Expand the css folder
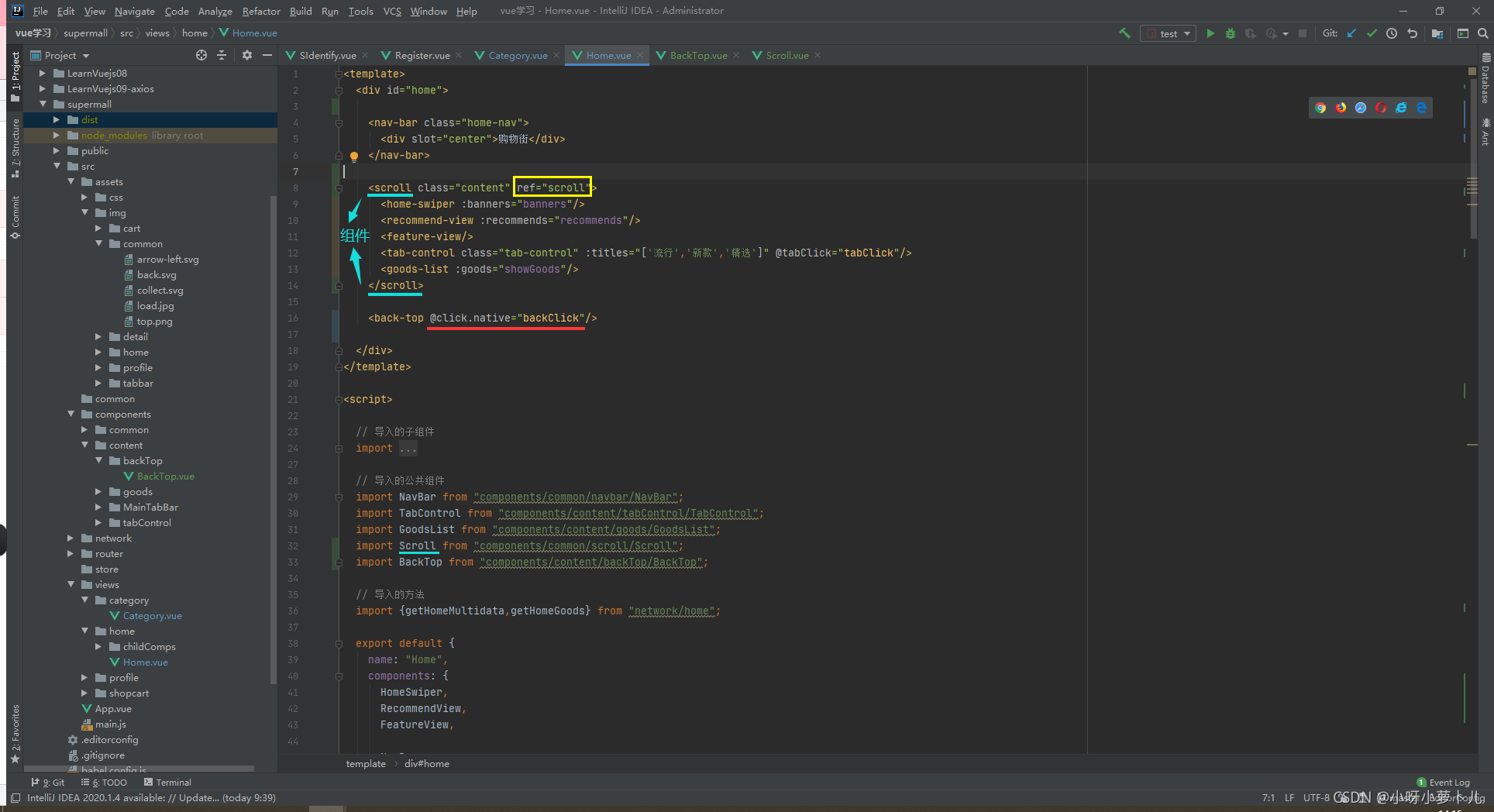Viewport: 1494px width, 812px height. pyautogui.click(x=84, y=197)
